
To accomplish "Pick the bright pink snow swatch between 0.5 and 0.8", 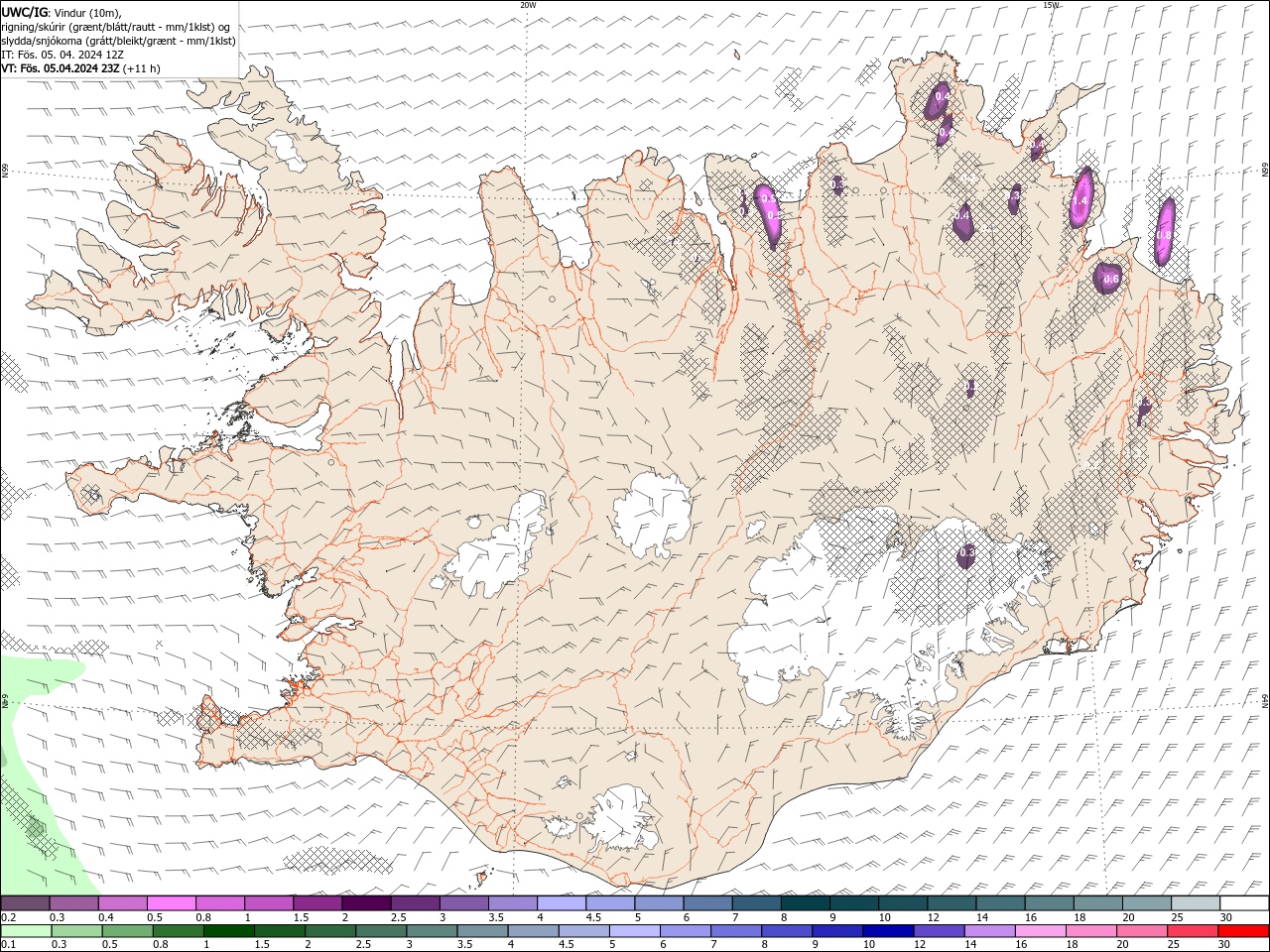I will click(171, 903).
